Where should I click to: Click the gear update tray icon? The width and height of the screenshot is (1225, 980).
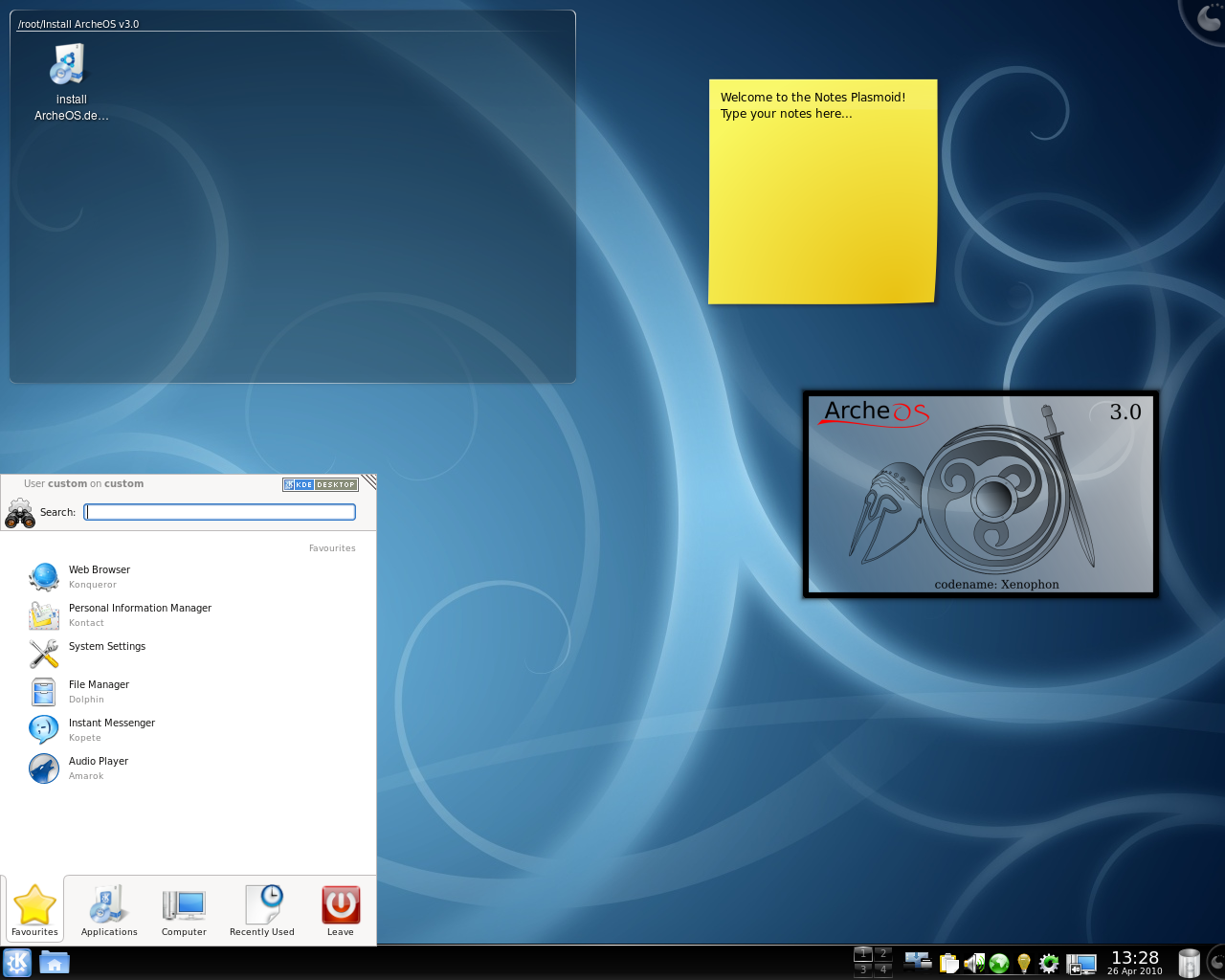tap(1048, 963)
